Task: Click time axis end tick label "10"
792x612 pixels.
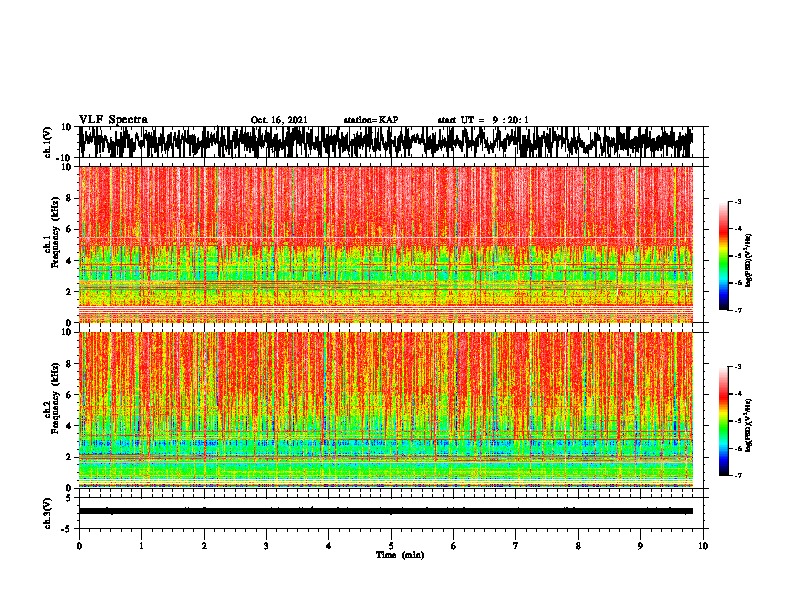Action: 703,546
